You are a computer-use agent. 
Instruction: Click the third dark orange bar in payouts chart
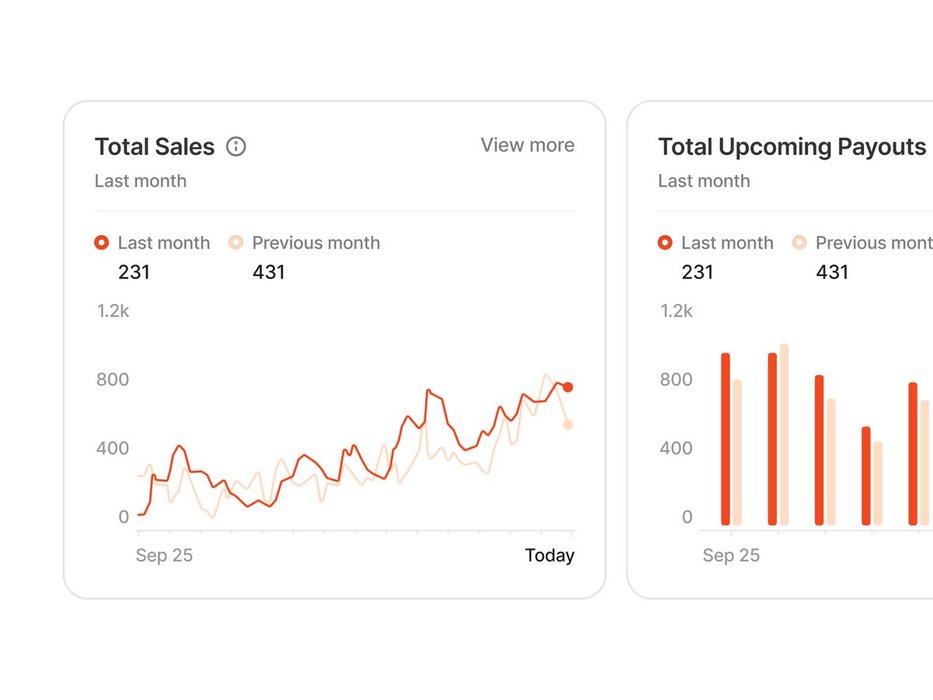pyautogui.click(x=819, y=450)
